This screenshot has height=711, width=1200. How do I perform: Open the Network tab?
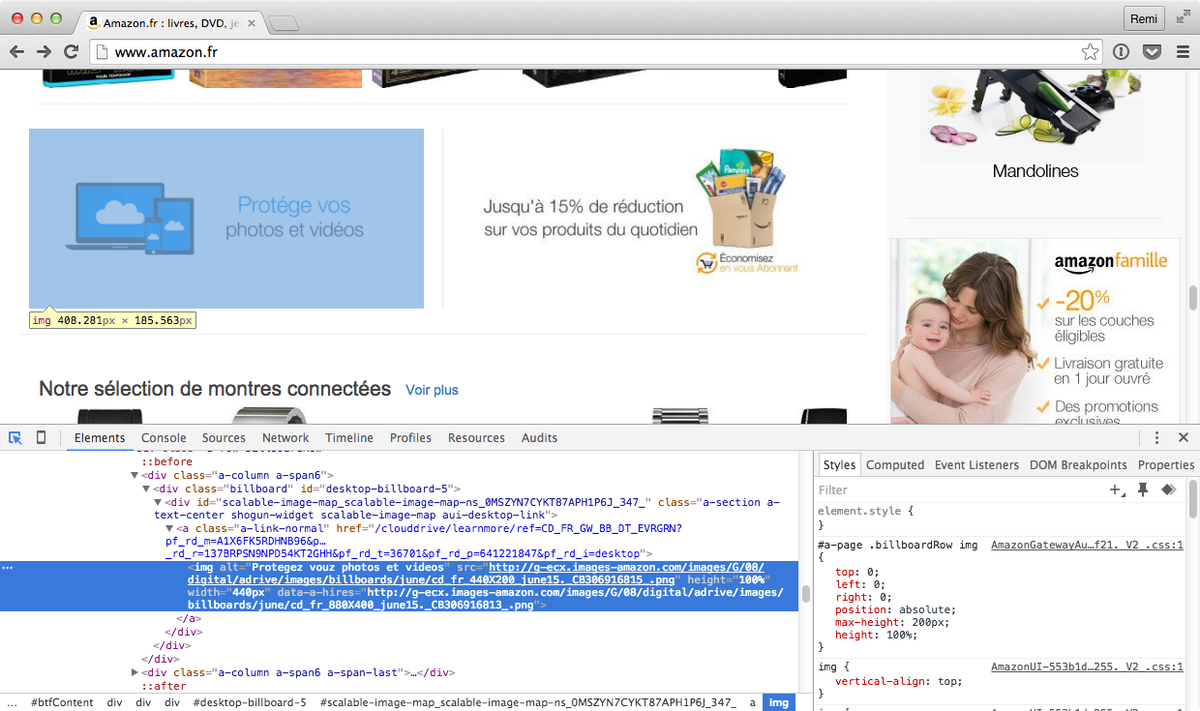[286, 438]
